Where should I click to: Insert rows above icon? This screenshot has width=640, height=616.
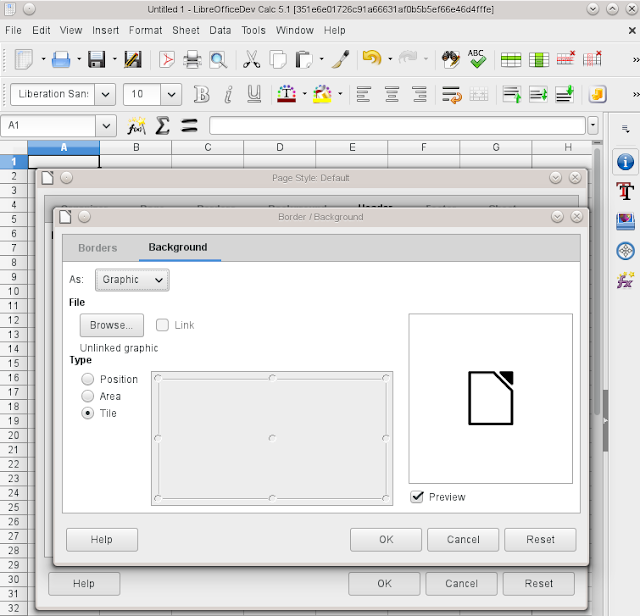(x=511, y=60)
